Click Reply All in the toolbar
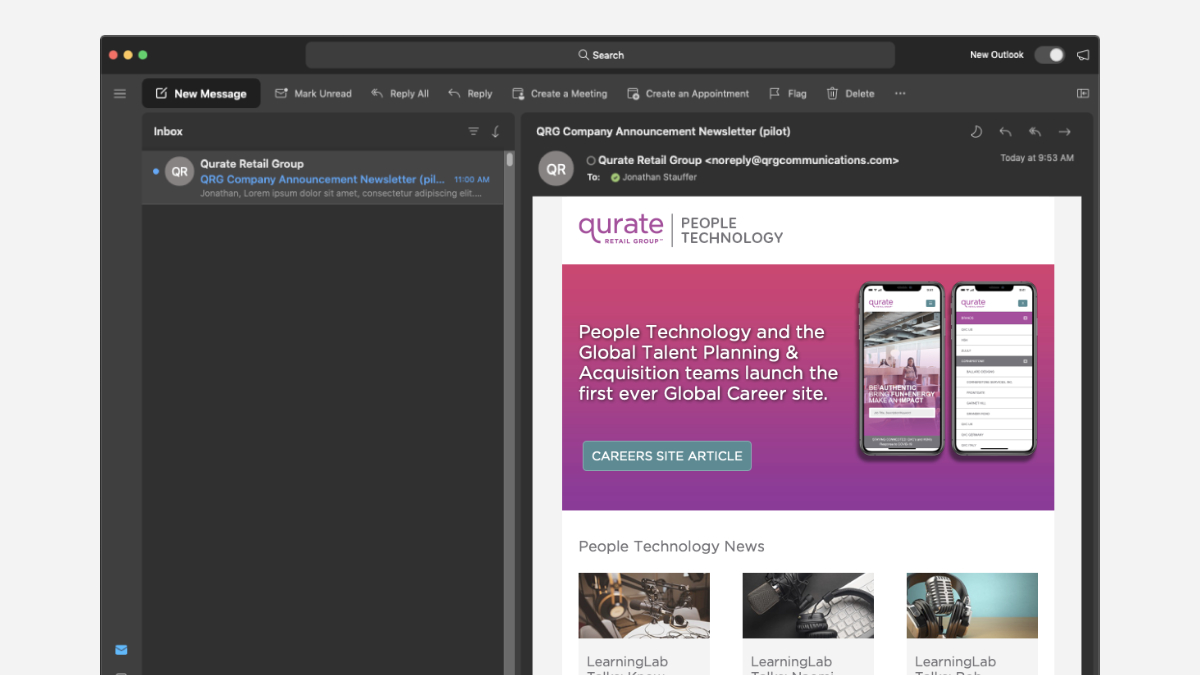The image size is (1200, 675). 399,94
